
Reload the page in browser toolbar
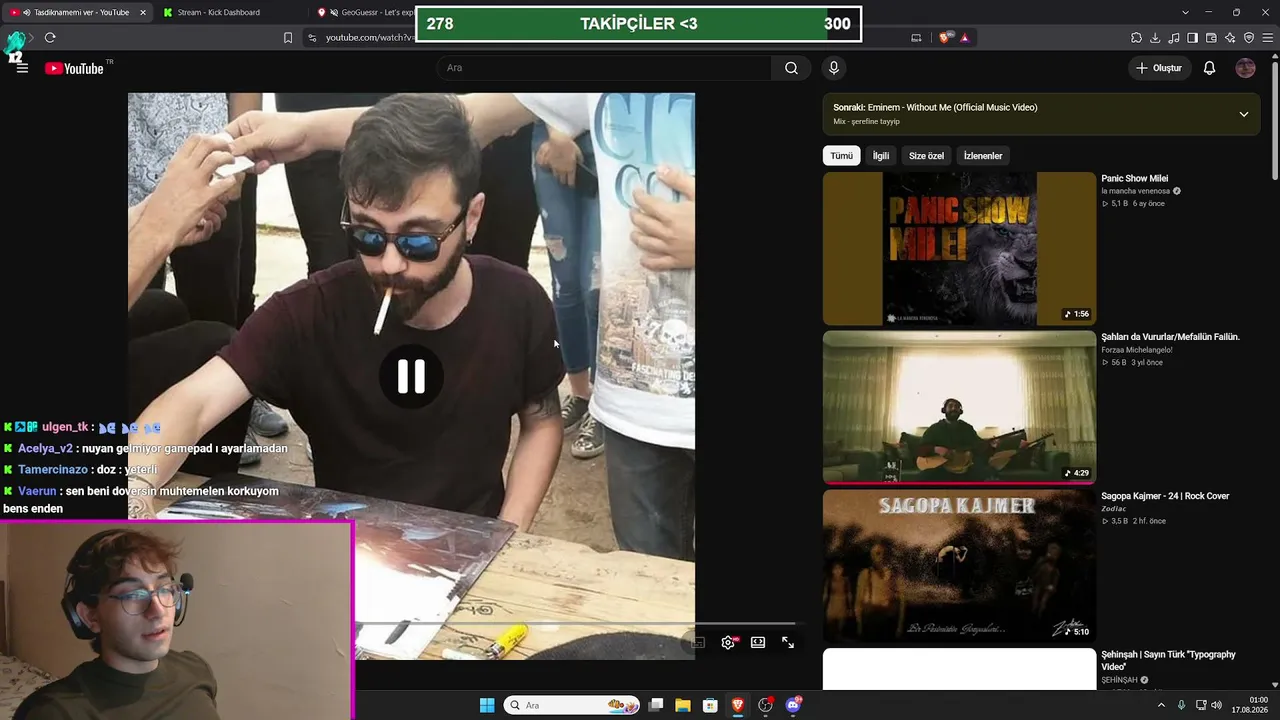point(50,38)
